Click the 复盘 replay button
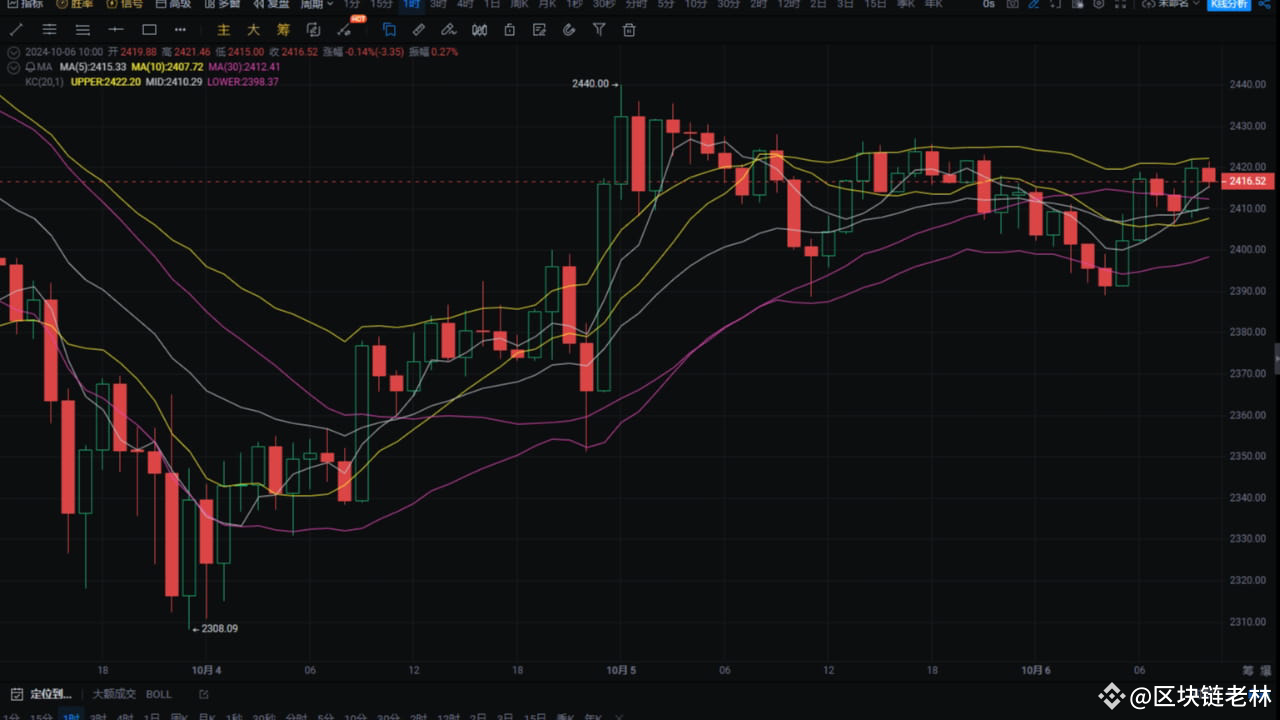 coord(273,4)
